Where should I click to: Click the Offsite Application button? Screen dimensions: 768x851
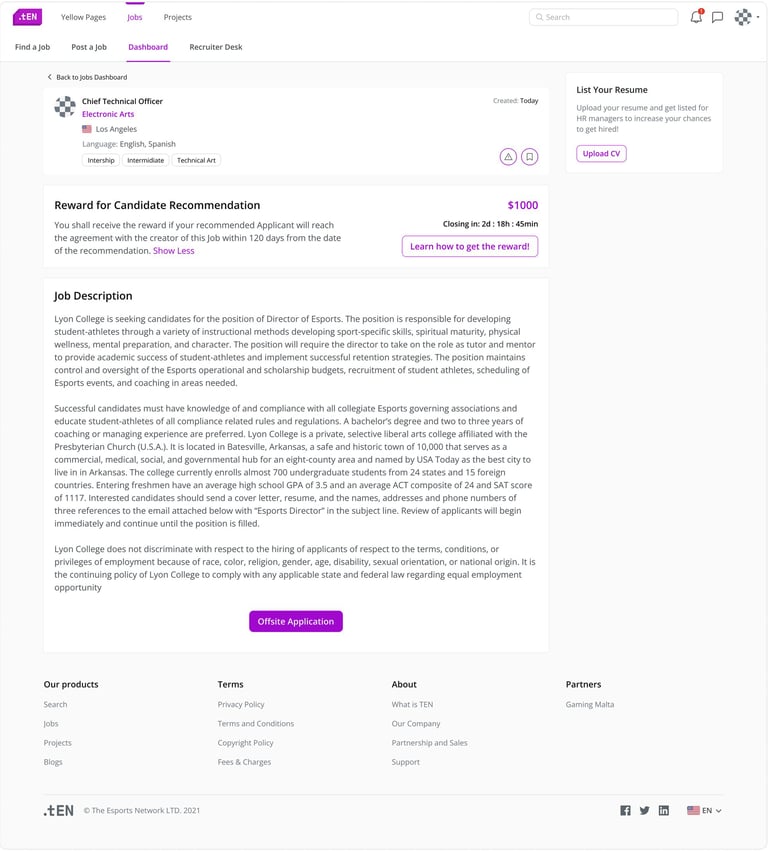tap(296, 621)
